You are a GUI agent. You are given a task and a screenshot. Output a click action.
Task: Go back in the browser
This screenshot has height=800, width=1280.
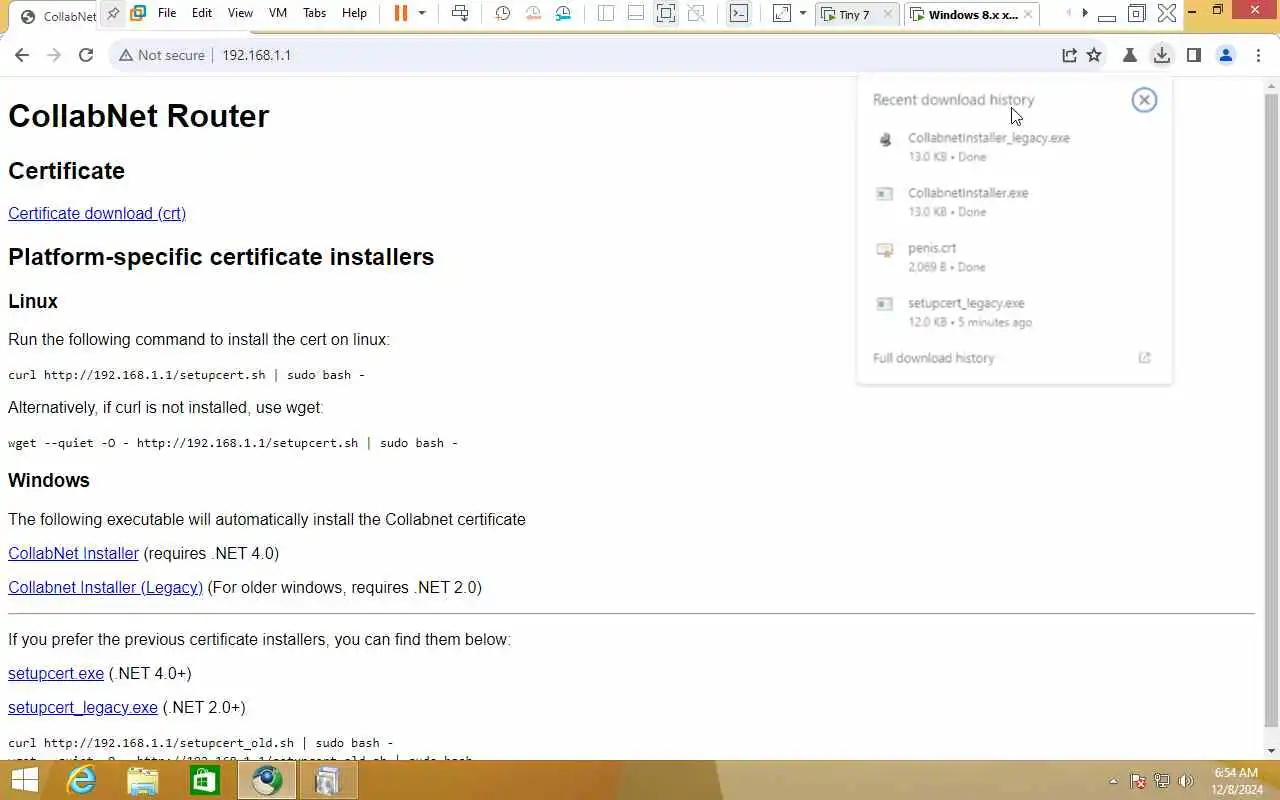tap(22, 55)
